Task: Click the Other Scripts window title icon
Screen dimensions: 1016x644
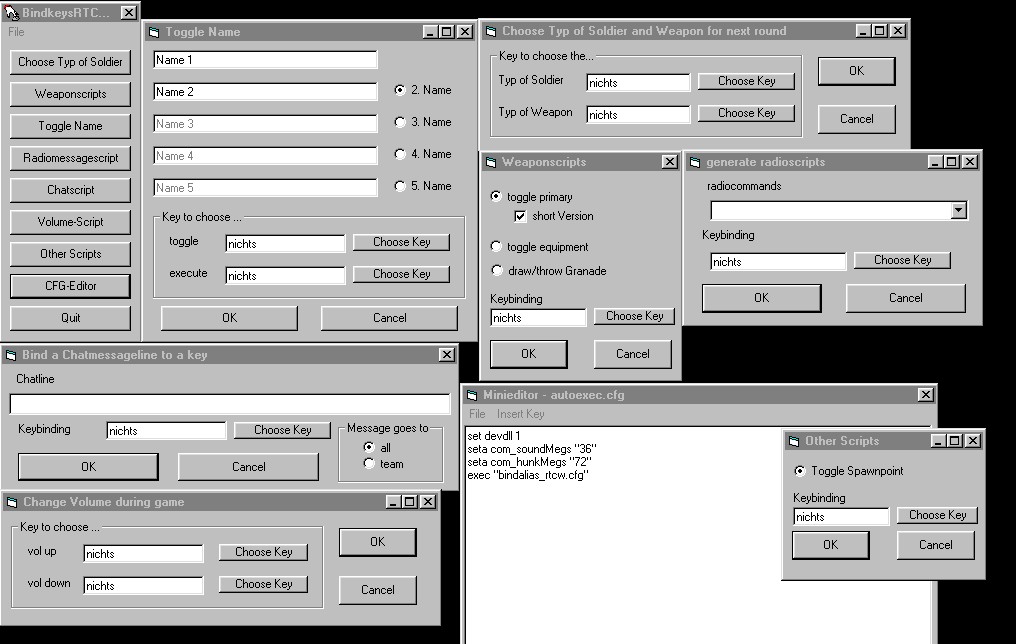Action: point(794,441)
